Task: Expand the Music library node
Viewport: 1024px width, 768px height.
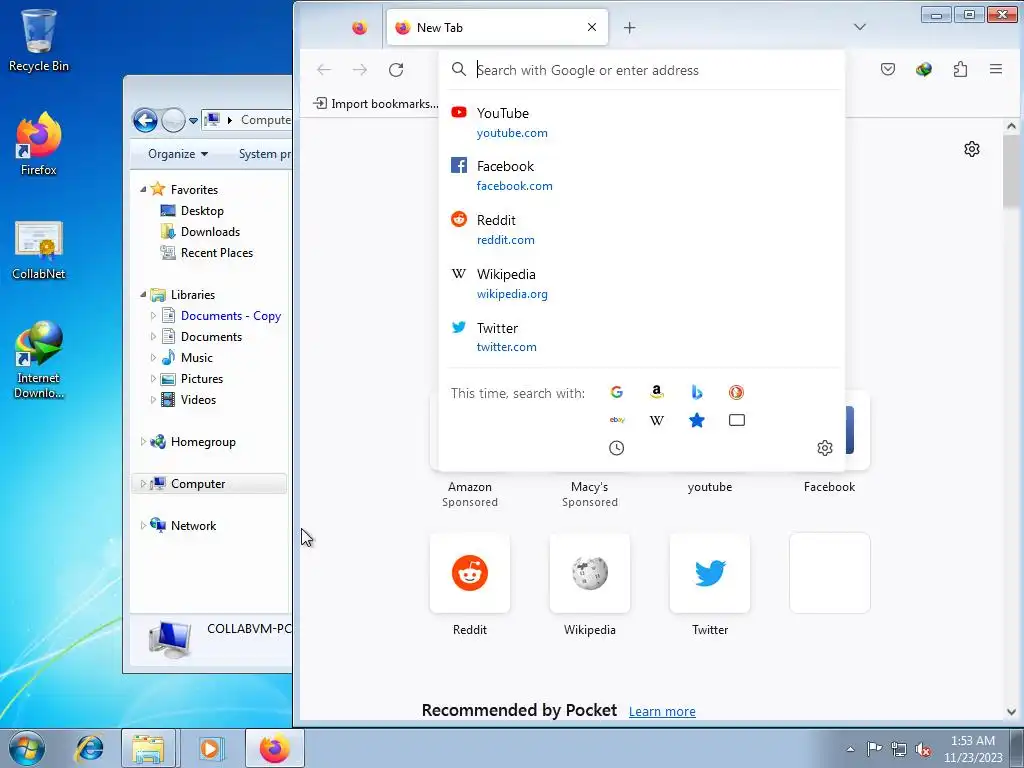Action: [153, 357]
